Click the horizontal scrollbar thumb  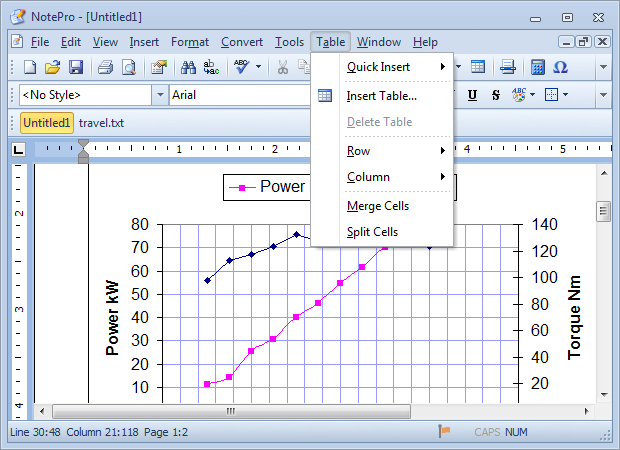tap(231, 411)
